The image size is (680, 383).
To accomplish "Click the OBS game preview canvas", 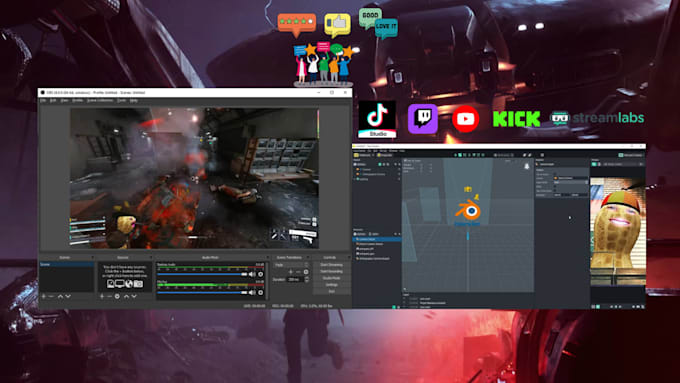I will (194, 178).
